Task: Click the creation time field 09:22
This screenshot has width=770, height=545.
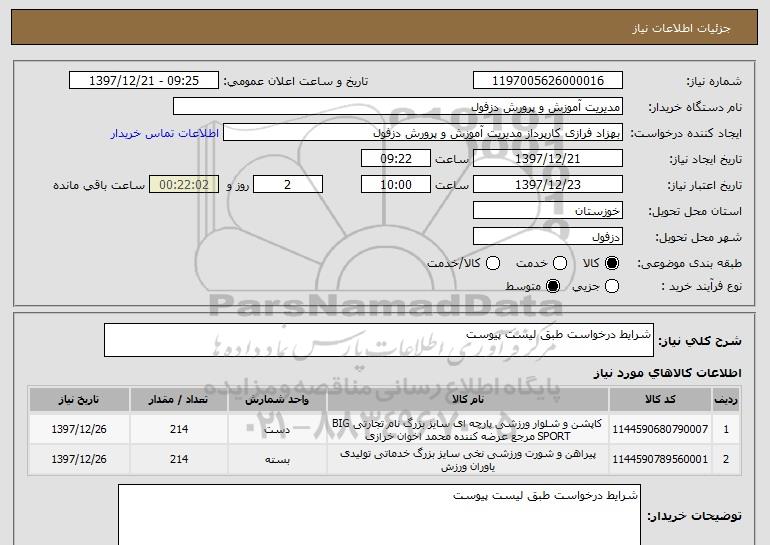Action: coord(396,159)
